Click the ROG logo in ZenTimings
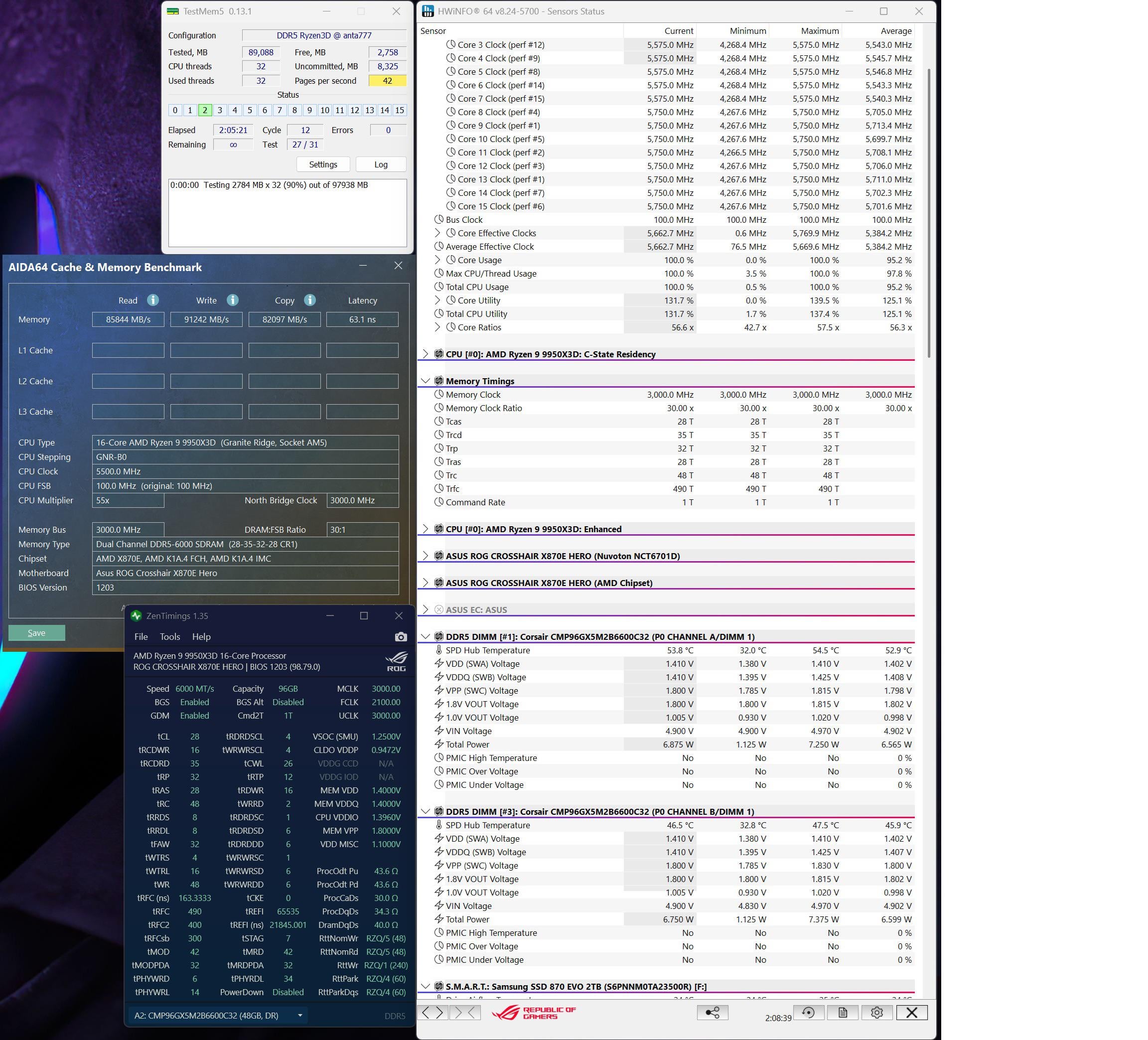The height and width of the screenshot is (1040, 1148). pyautogui.click(x=397, y=661)
